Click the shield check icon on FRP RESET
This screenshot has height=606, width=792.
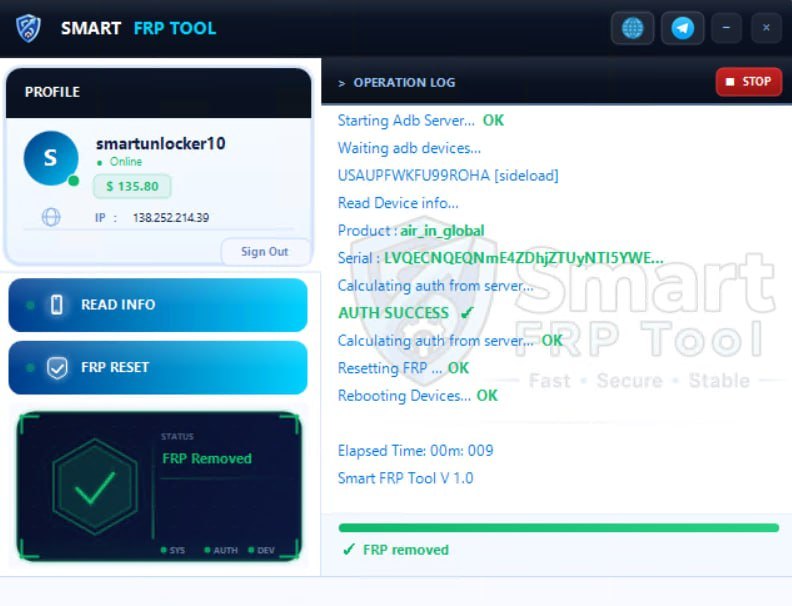pos(57,368)
